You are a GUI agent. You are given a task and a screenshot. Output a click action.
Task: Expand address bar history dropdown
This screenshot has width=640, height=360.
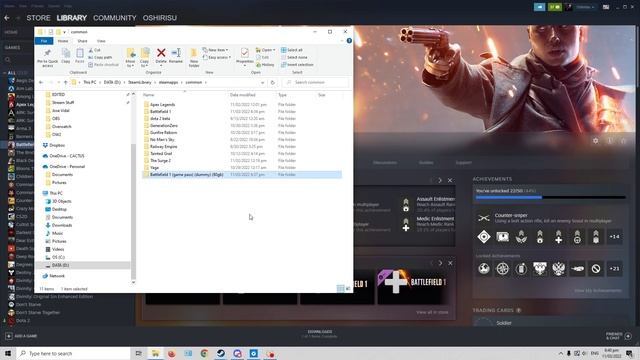262,82
